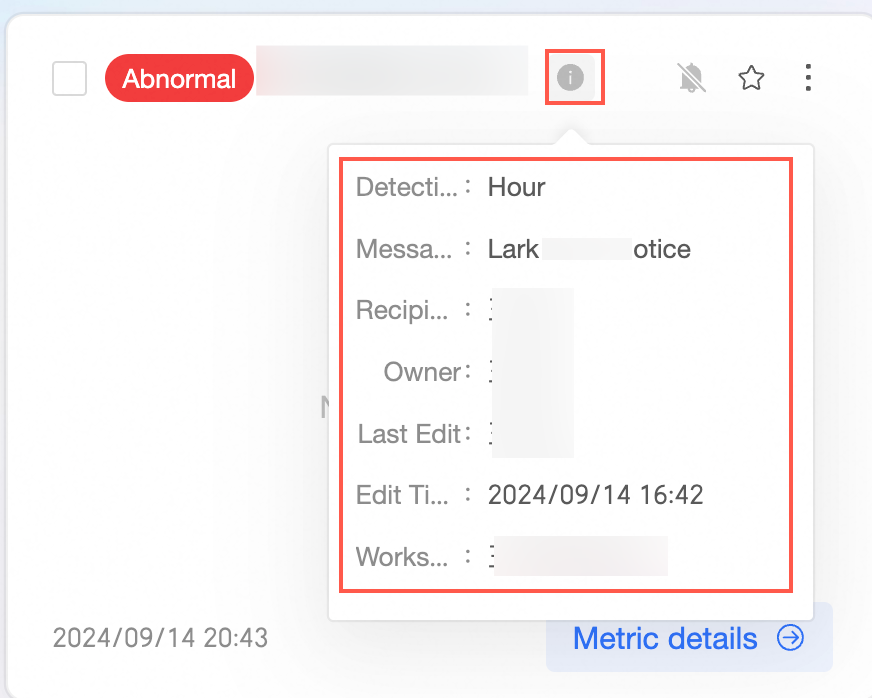The width and height of the screenshot is (872, 698).
Task: Click the circled arrow in Metric details
Action: point(790,637)
